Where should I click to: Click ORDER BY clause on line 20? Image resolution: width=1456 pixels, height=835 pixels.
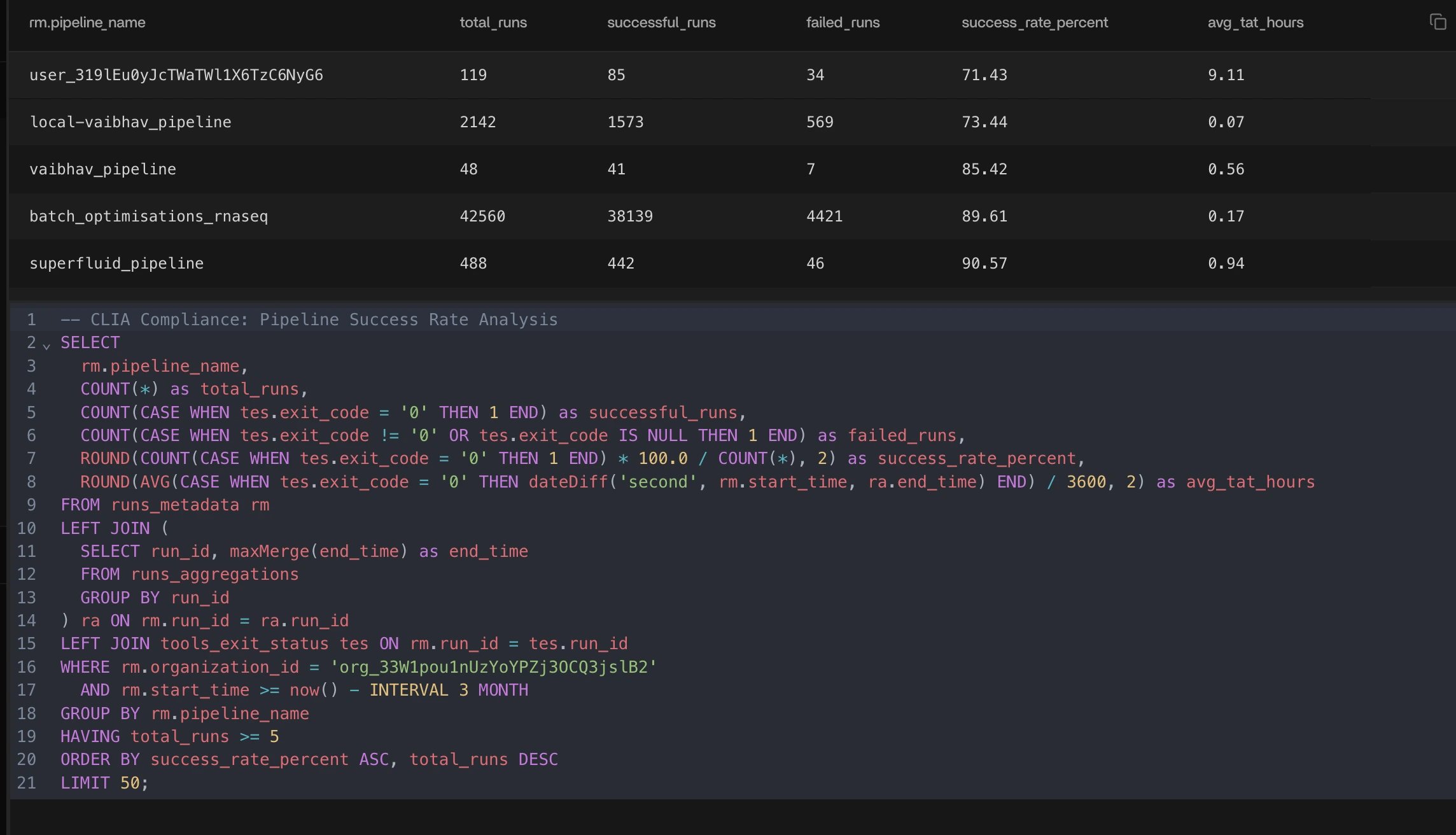point(309,759)
